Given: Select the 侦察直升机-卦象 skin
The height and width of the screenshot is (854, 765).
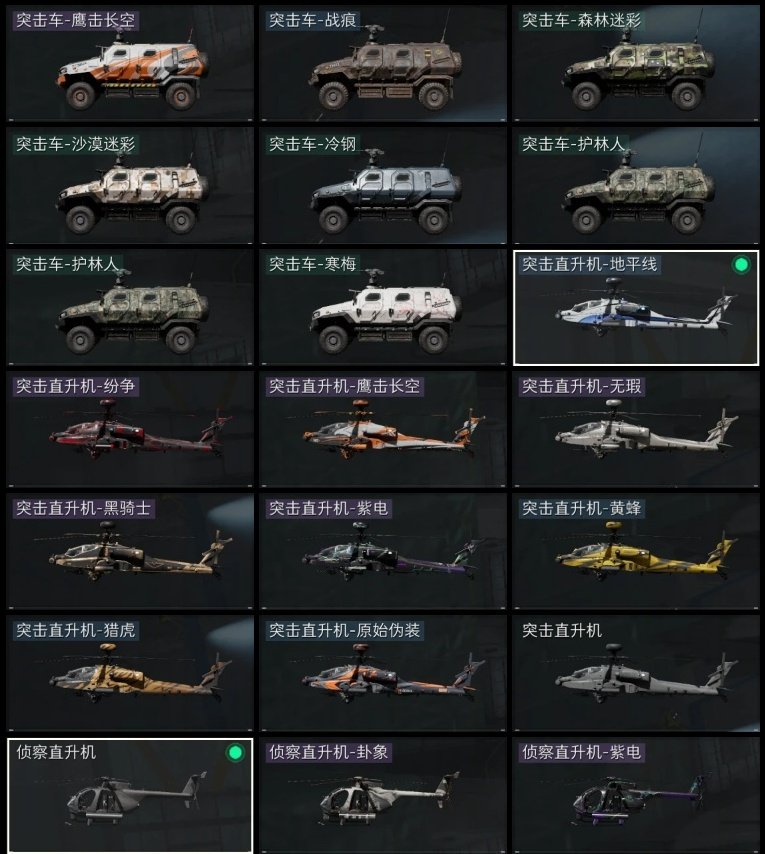Looking at the screenshot, I should [x=383, y=795].
